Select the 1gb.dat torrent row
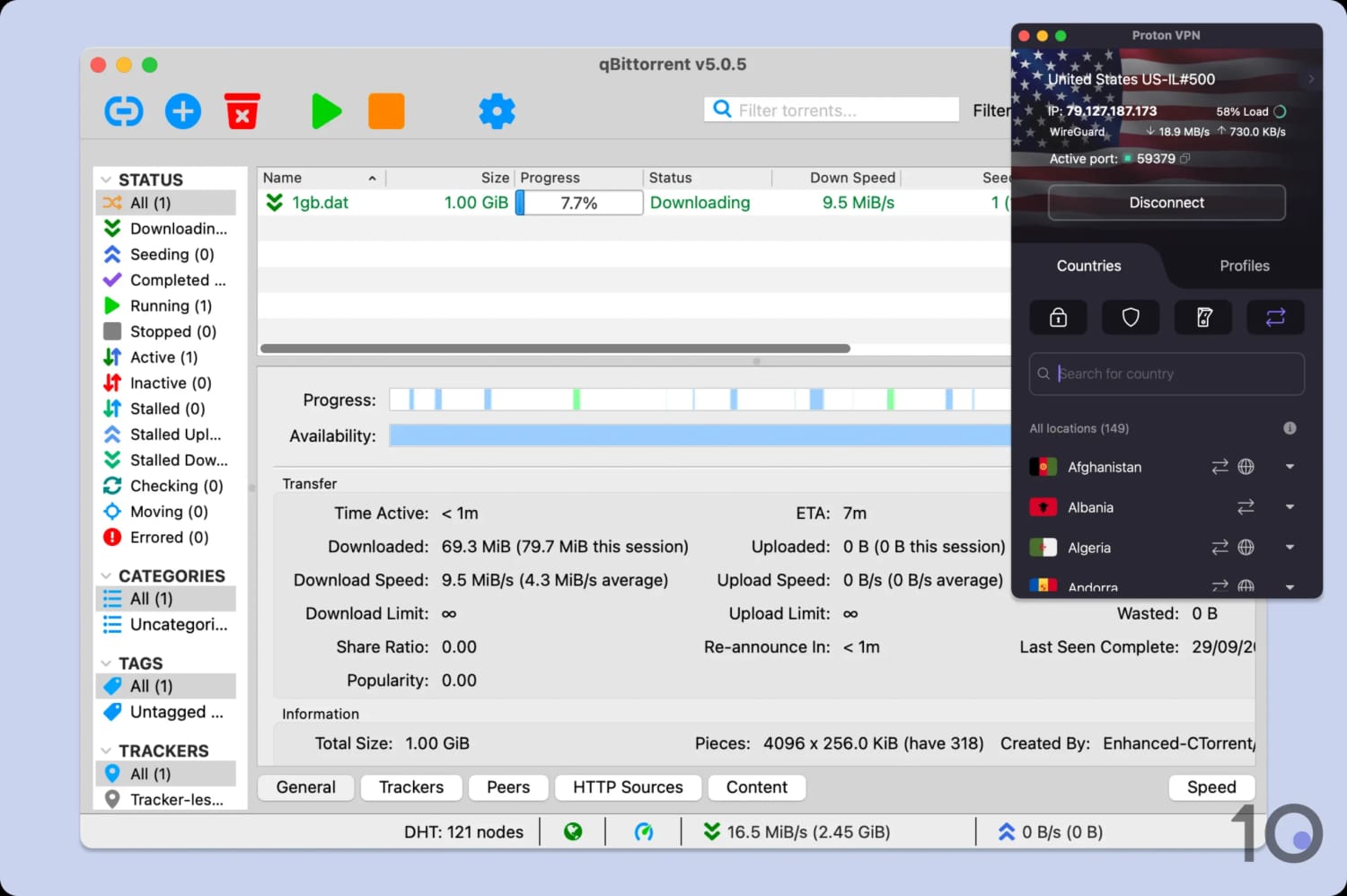The height and width of the screenshot is (896, 1347). coord(634,203)
